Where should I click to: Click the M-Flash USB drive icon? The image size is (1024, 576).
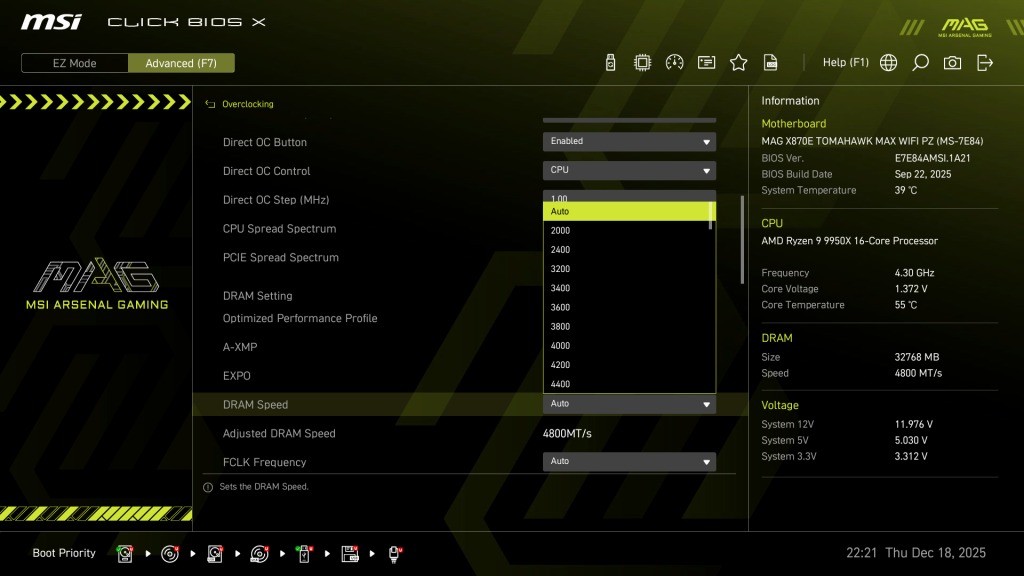coord(610,62)
